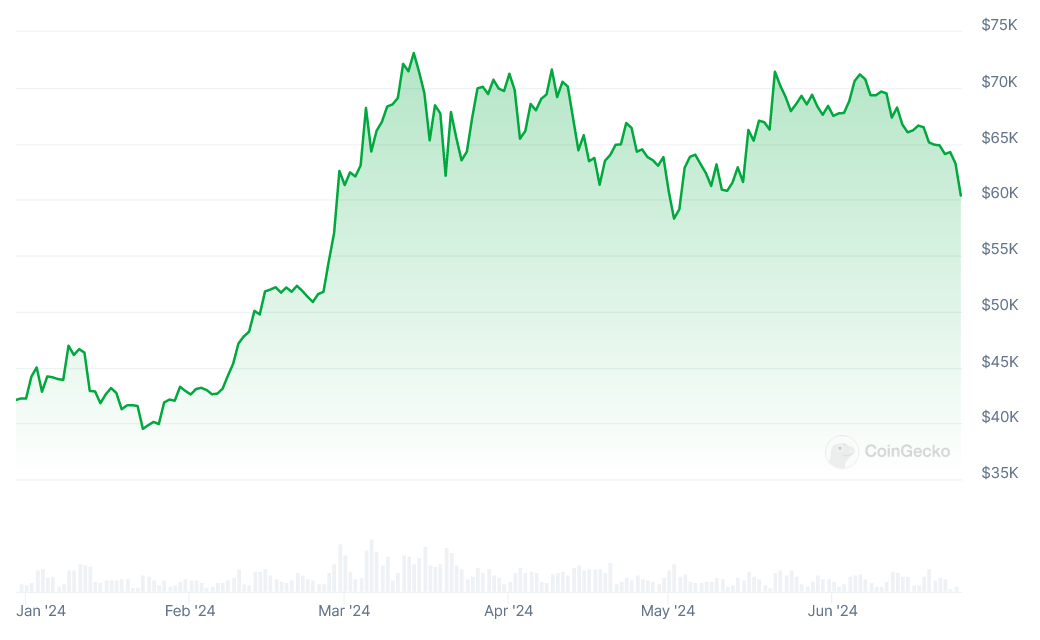Click the Mar '24 date label
This screenshot has height=640, width=1040.
click(x=344, y=610)
